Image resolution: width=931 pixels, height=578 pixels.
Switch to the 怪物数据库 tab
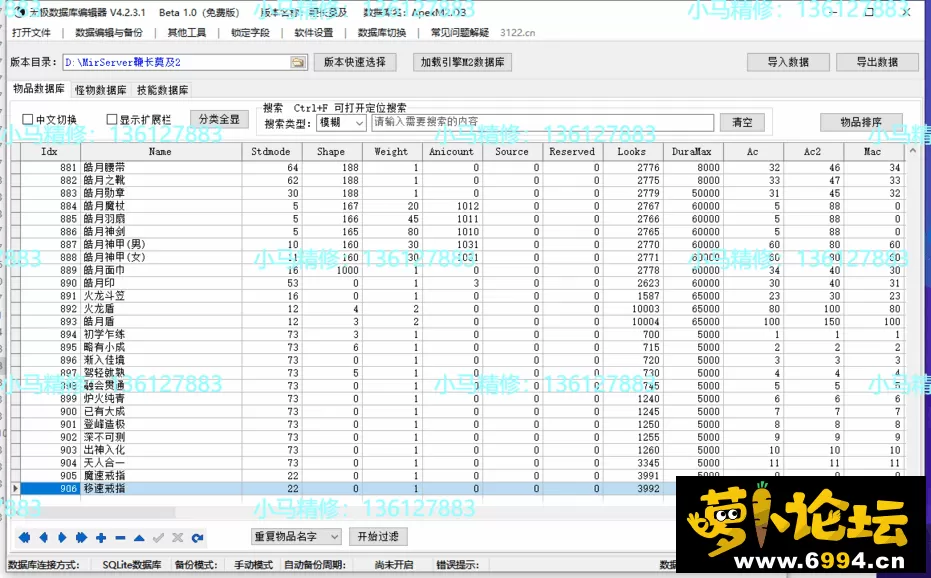point(100,90)
